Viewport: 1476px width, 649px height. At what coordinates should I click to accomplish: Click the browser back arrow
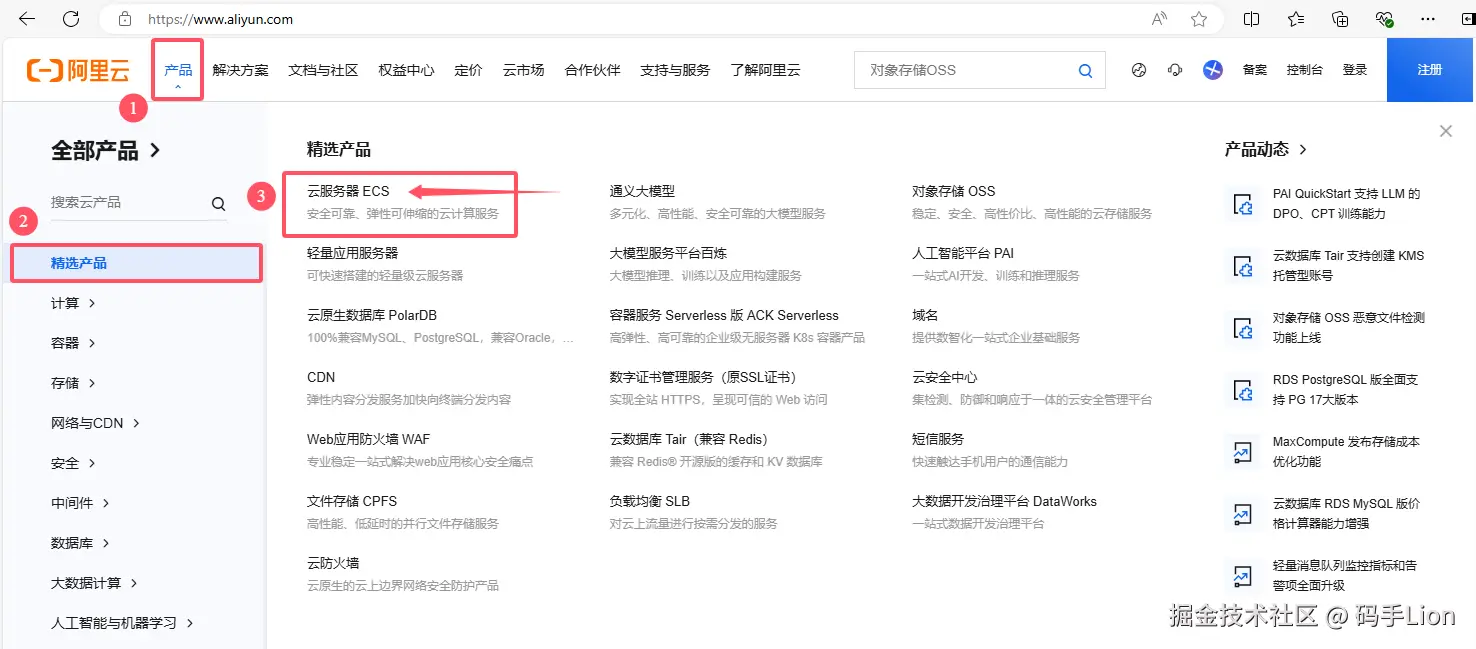27,19
